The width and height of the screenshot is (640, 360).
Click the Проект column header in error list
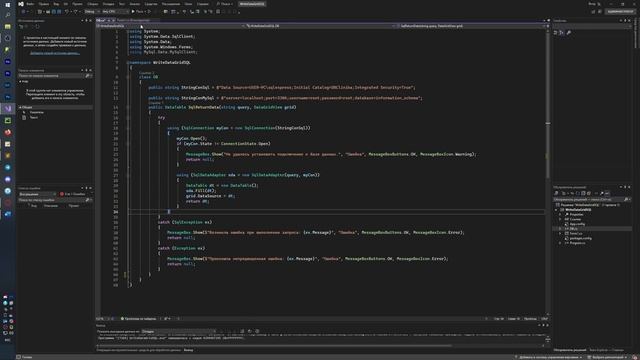74,206
